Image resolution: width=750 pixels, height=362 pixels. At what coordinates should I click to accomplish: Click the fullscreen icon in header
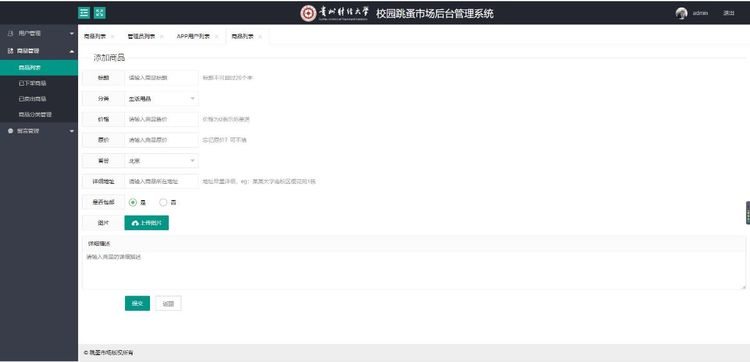click(99, 13)
